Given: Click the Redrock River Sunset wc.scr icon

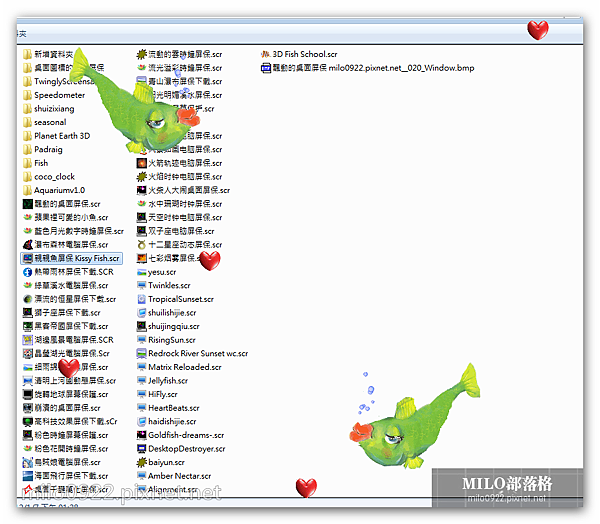Looking at the screenshot, I should [x=142, y=354].
